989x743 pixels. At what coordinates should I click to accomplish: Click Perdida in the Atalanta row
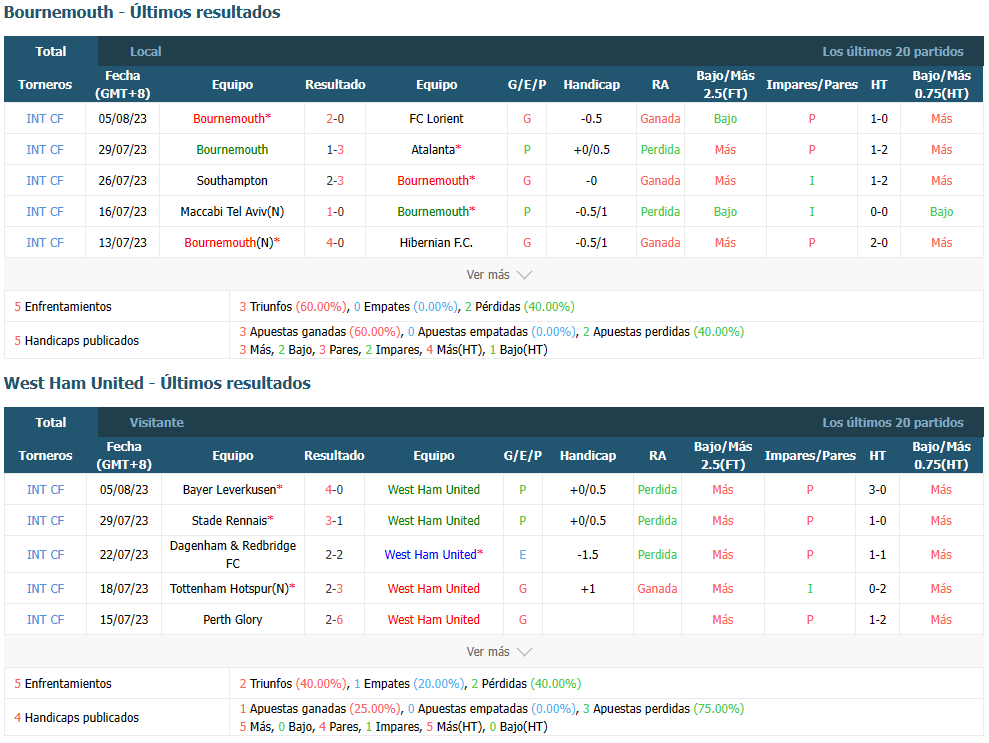660,149
